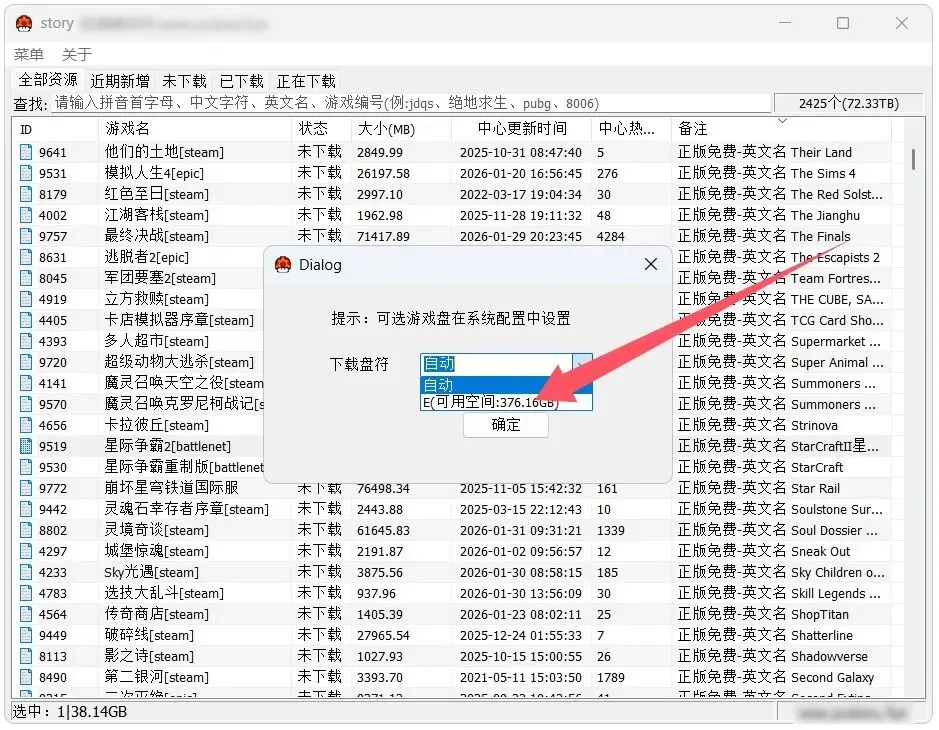Click the 模拟人生4[epic] game name
939x730 pixels.
tap(154, 173)
